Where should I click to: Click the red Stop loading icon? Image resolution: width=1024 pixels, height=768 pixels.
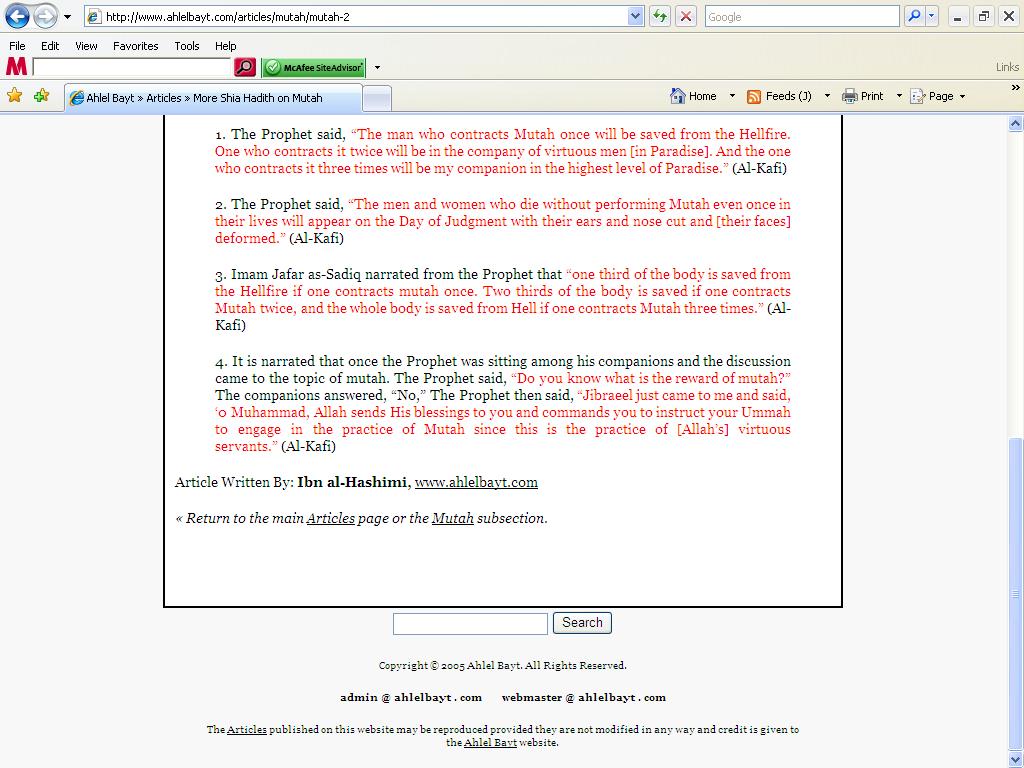(686, 17)
